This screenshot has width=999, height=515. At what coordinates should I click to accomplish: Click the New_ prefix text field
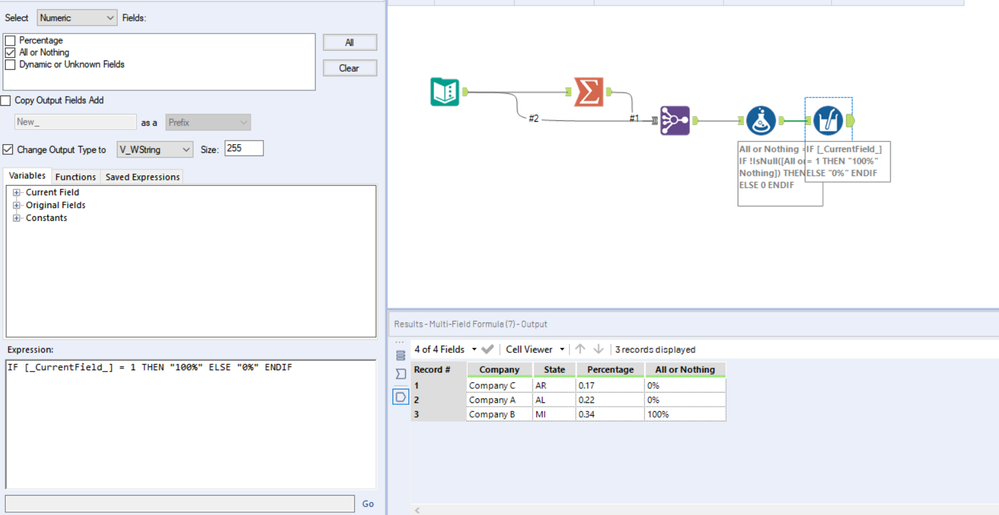pos(76,122)
